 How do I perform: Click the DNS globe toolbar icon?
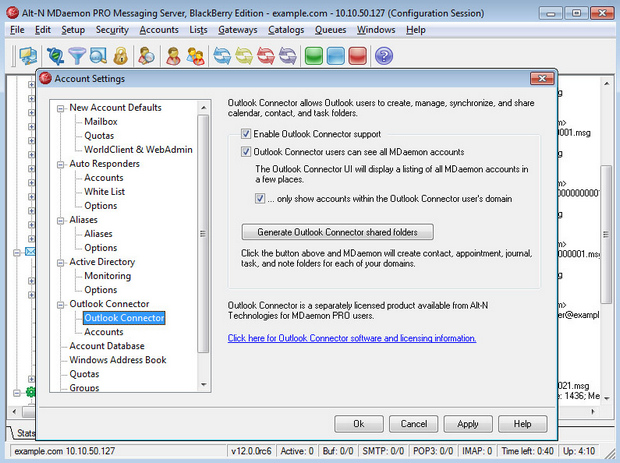[x=55, y=56]
